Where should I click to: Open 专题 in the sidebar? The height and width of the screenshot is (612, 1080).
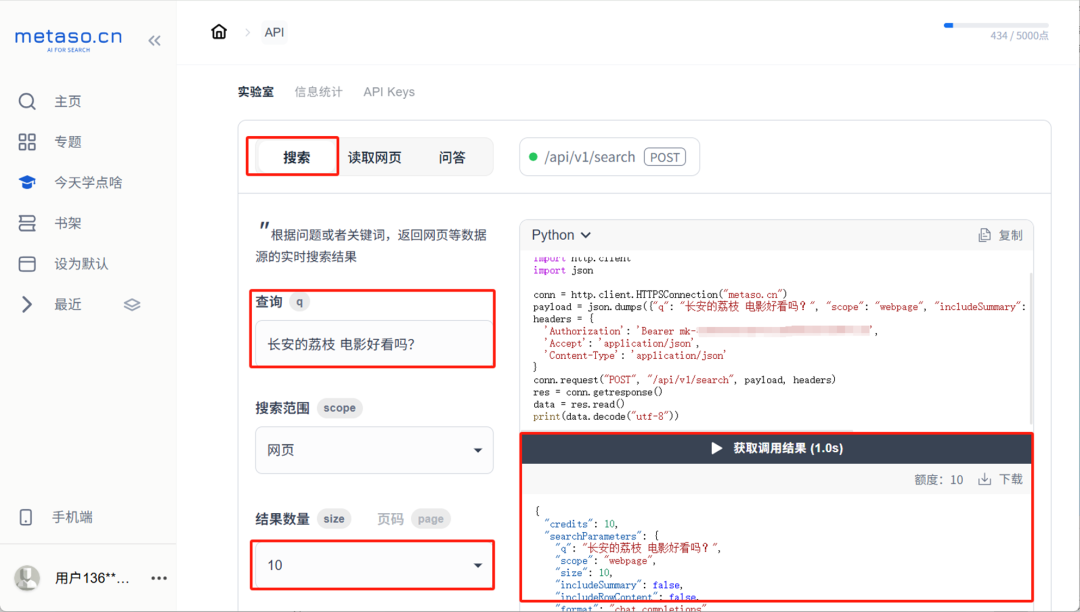(x=68, y=142)
